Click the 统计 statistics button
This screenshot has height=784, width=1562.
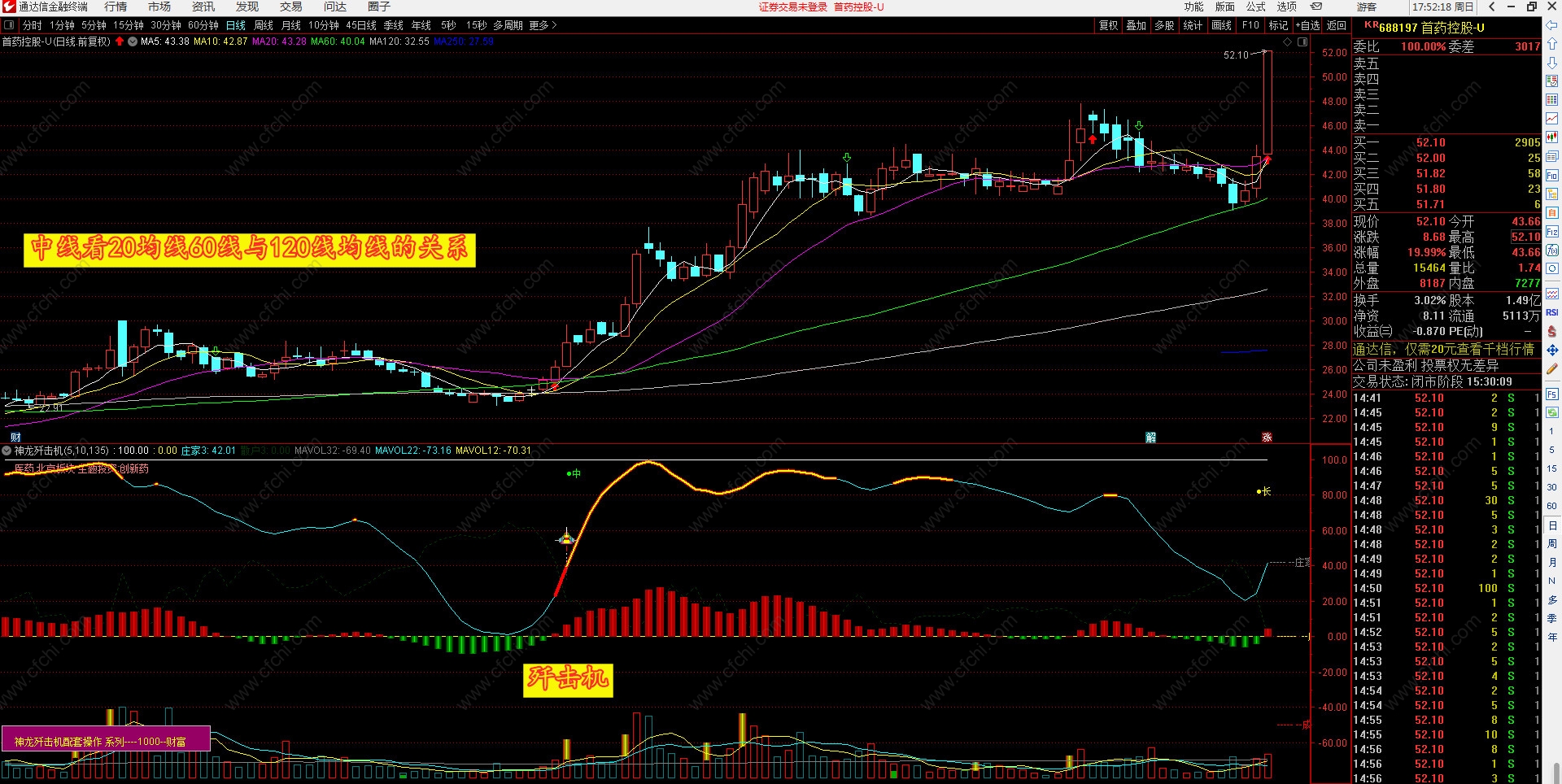click(x=1193, y=25)
